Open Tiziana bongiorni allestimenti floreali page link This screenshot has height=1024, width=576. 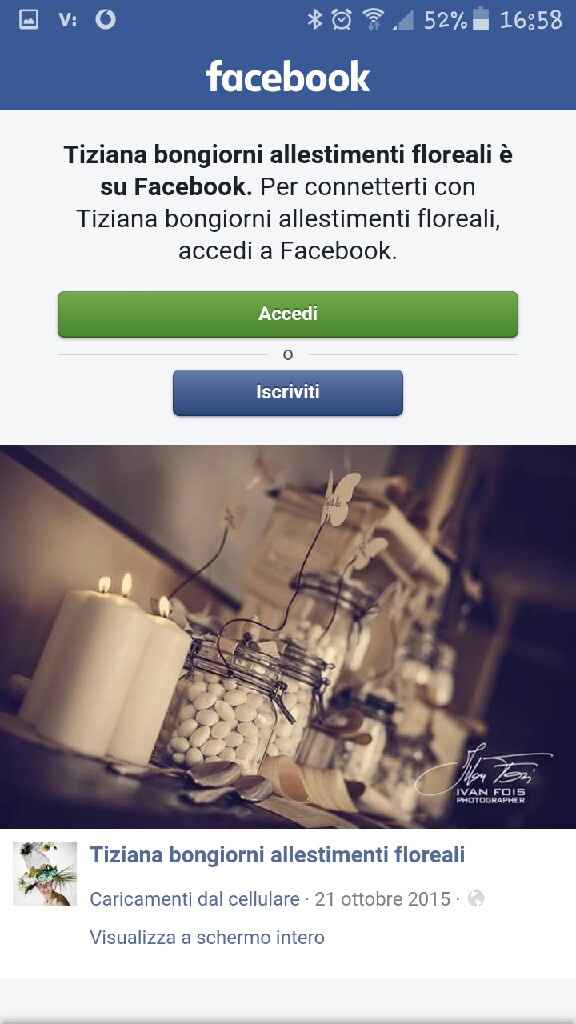click(277, 854)
